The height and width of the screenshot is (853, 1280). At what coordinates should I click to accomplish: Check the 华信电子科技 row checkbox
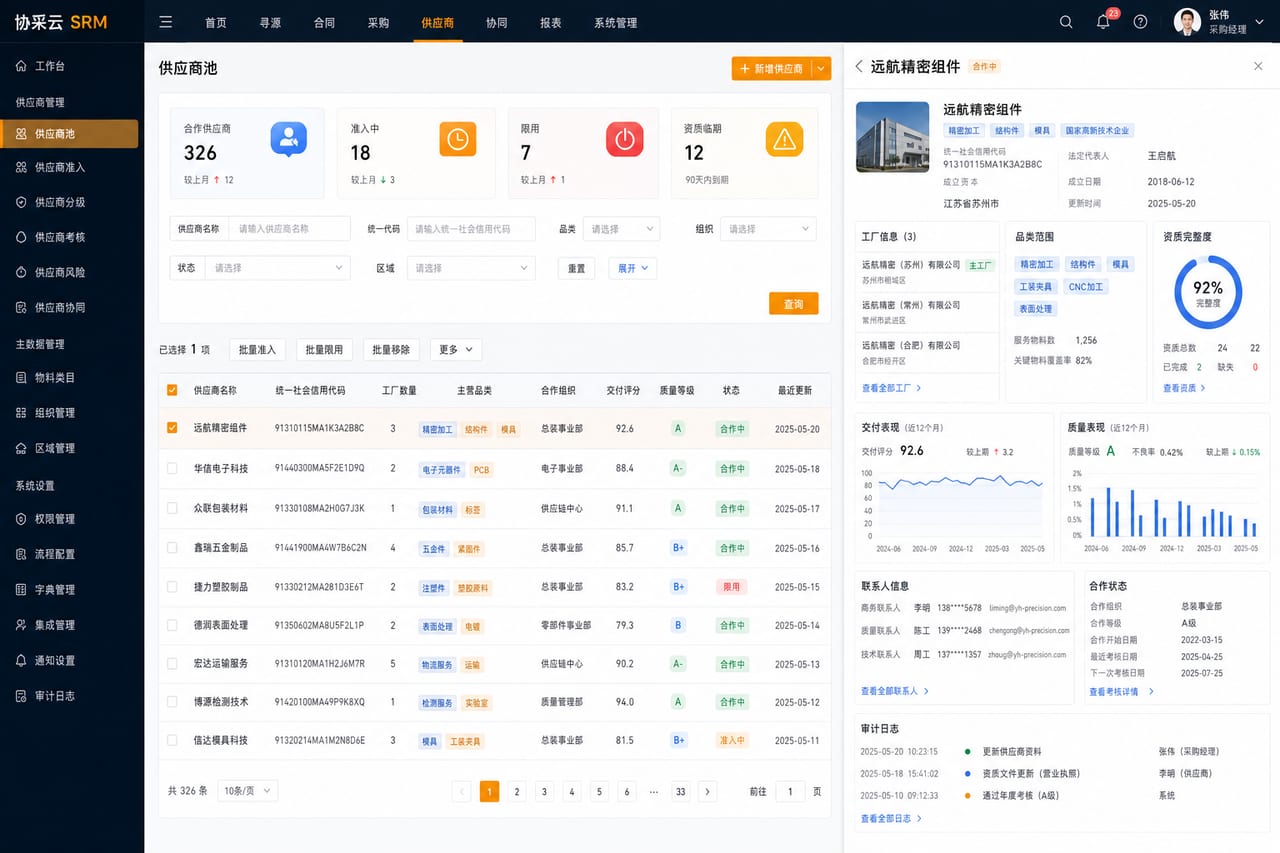(172, 468)
